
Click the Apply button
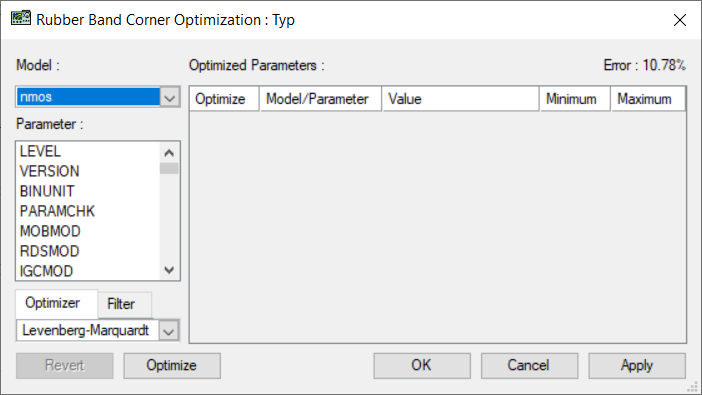(x=637, y=365)
